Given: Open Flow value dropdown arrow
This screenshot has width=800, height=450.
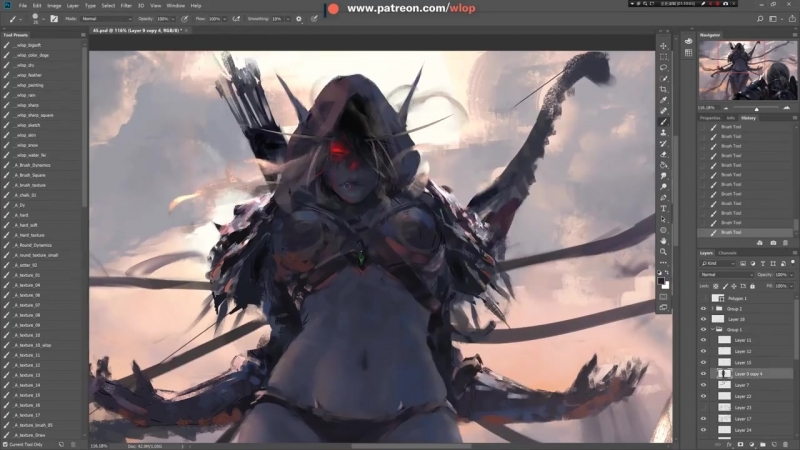Looking at the screenshot, I should (x=224, y=19).
